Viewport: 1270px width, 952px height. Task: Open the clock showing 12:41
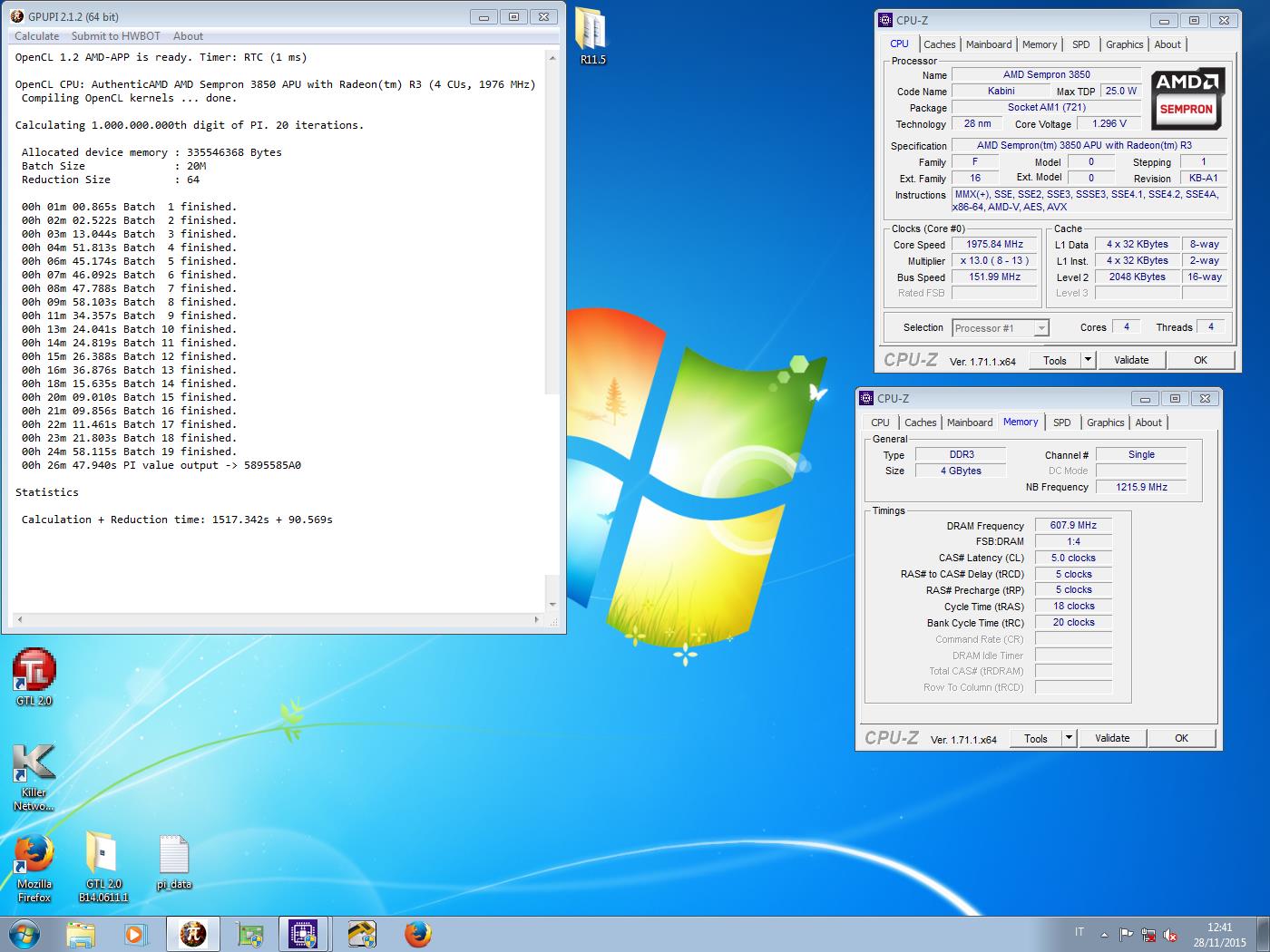tap(1219, 935)
